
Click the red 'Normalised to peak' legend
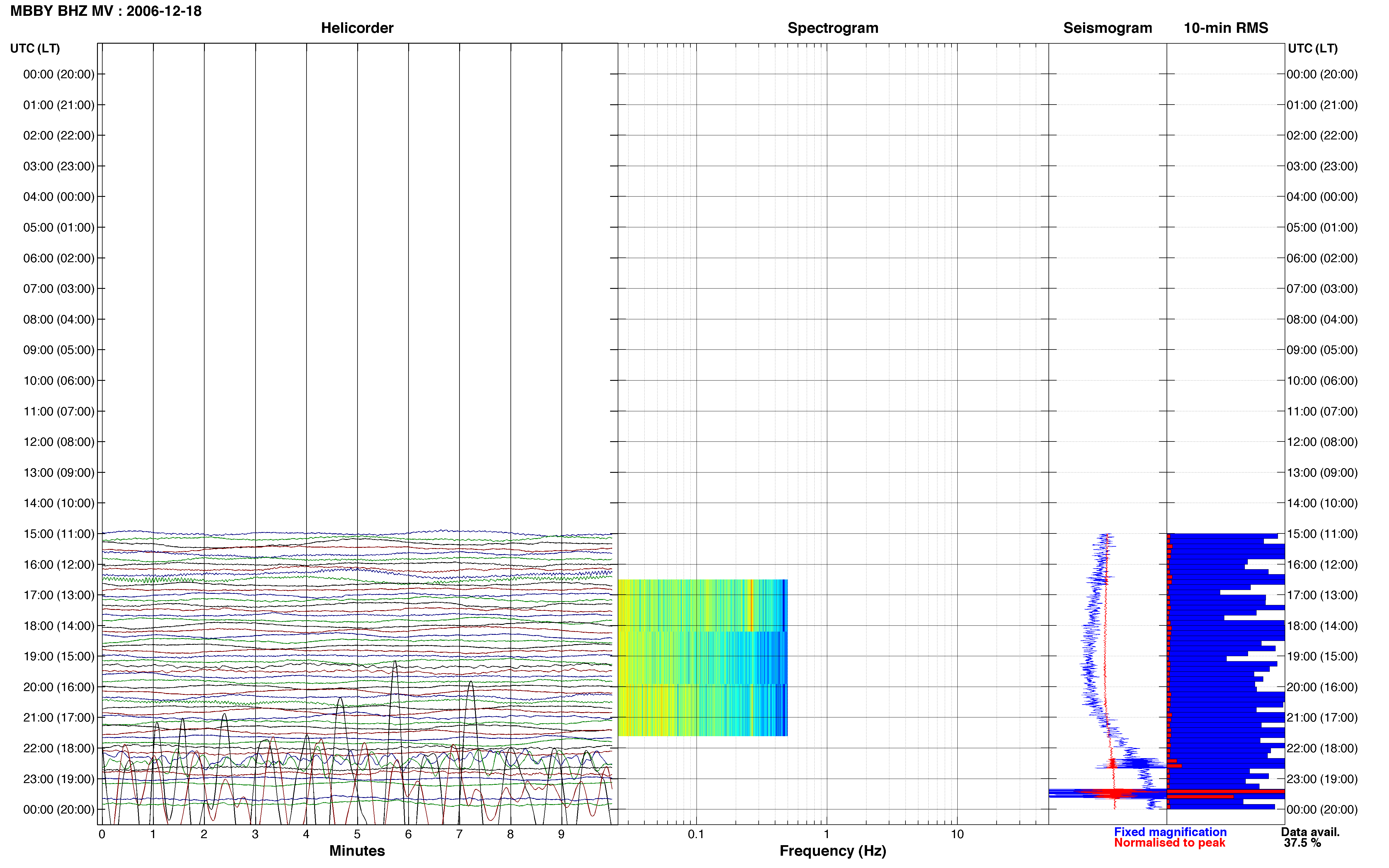1170,843
